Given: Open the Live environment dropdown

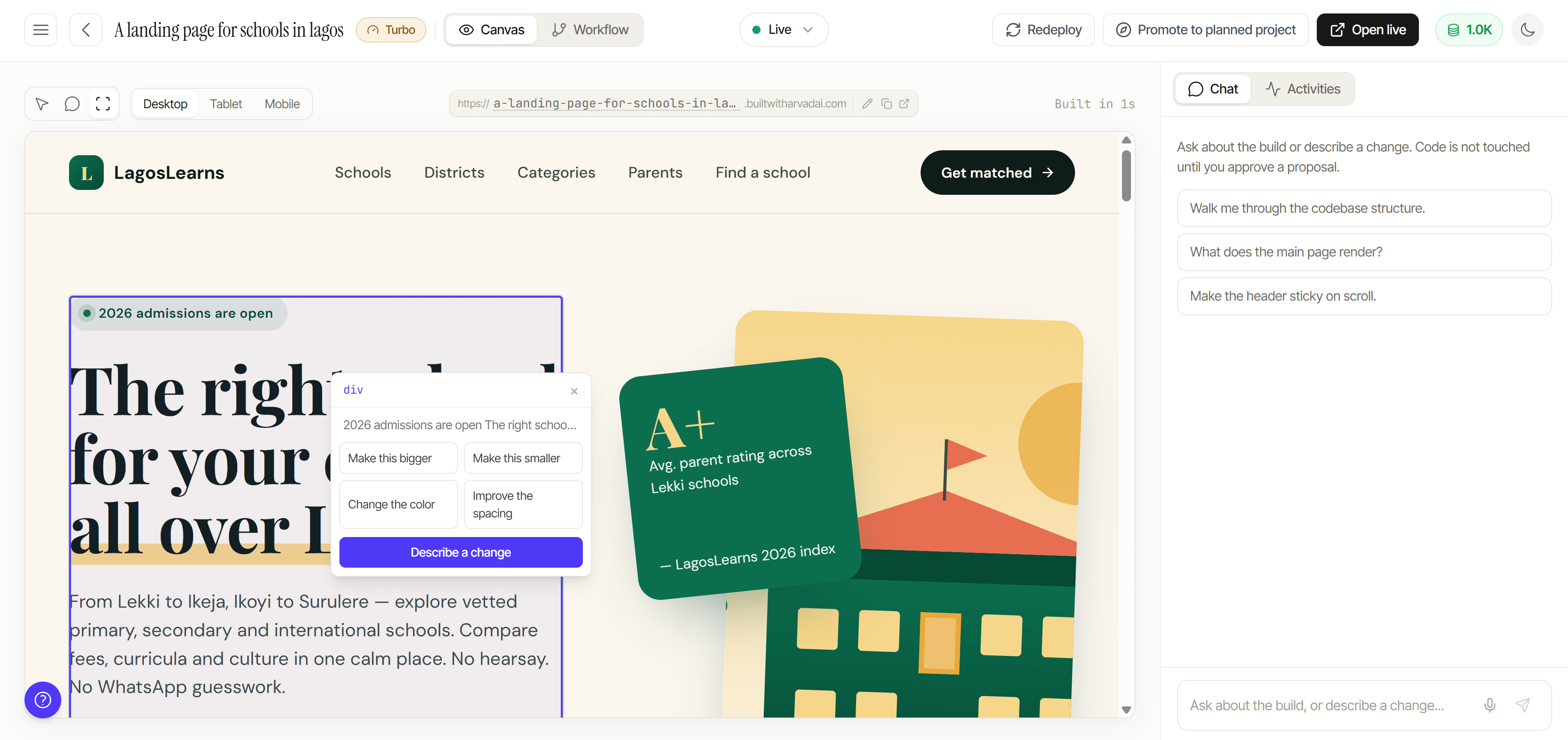Looking at the screenshot, I should (783, 30).
